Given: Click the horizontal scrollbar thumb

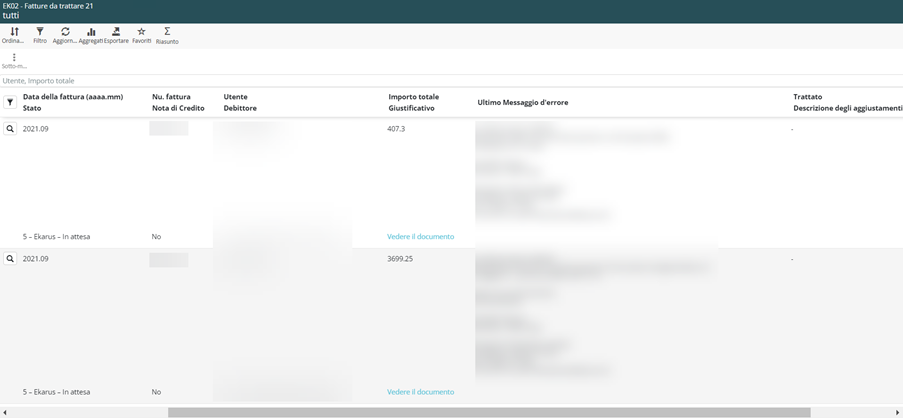Looking at the screenshot, I should (488, 412).
